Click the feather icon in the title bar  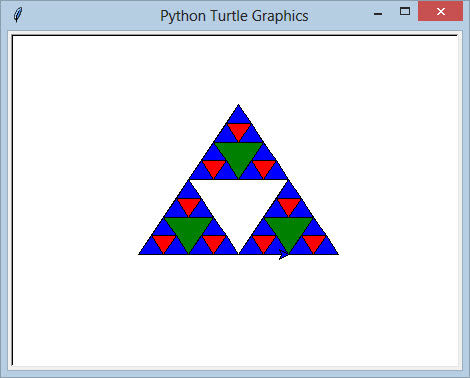(x=18, y=15)
